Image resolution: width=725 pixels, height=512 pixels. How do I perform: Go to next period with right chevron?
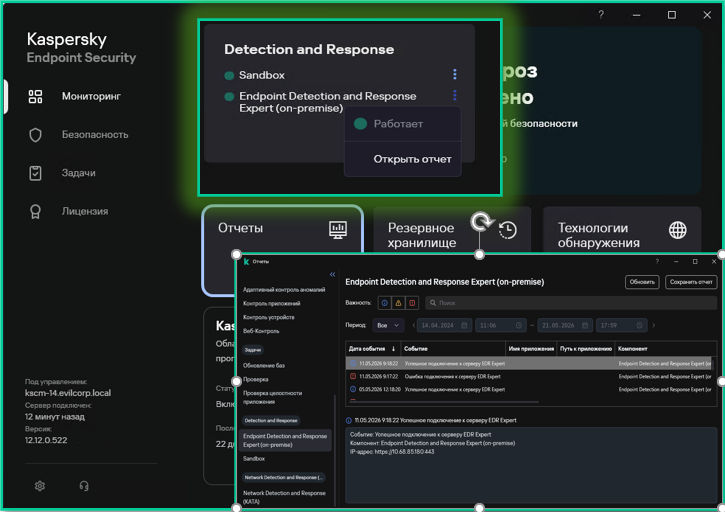click(x=653, y=326)
